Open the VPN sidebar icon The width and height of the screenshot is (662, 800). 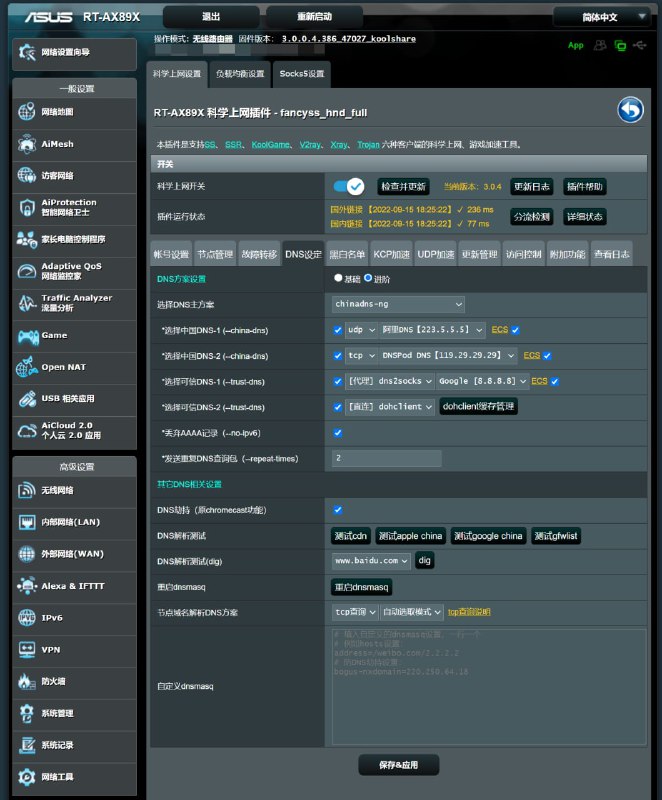[27, 649]
